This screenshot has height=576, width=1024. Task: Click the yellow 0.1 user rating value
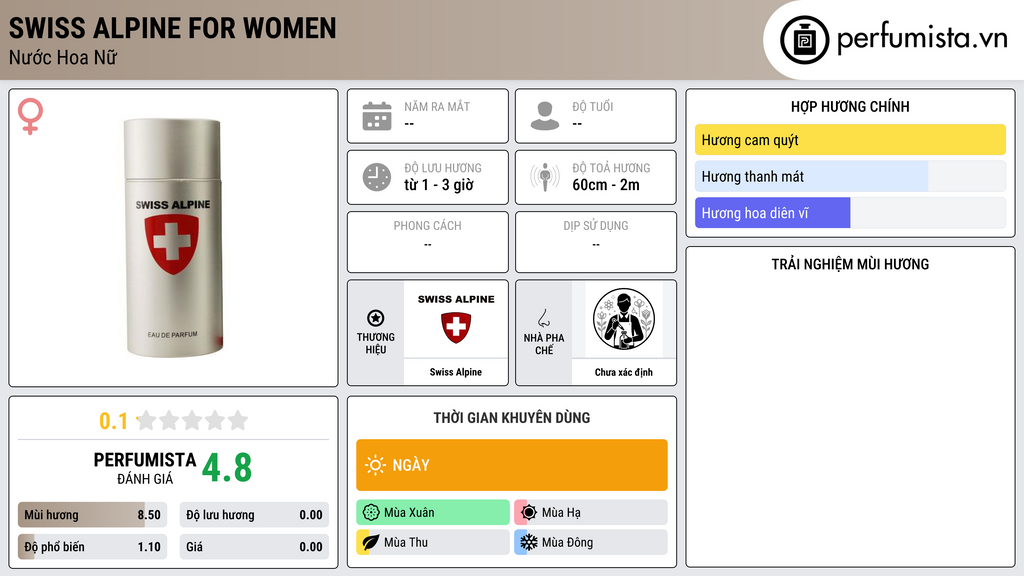coord(114,421)
